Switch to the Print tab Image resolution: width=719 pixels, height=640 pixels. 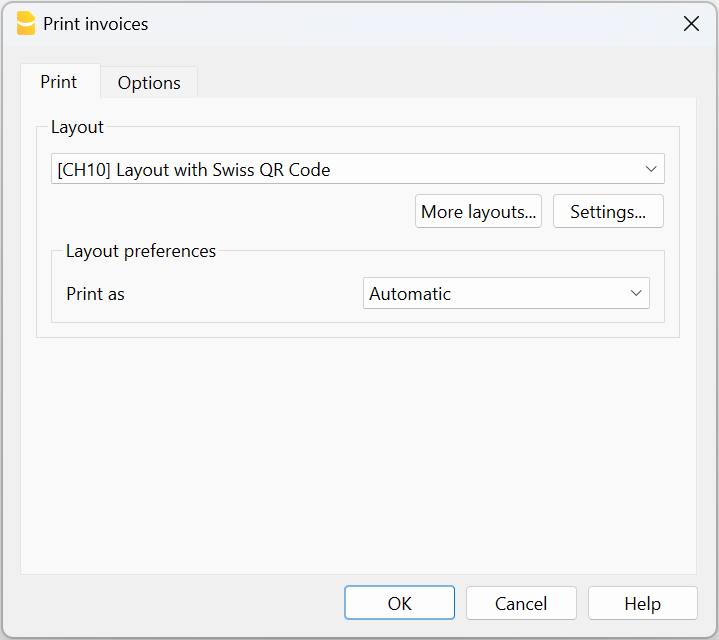click(59, 82)
